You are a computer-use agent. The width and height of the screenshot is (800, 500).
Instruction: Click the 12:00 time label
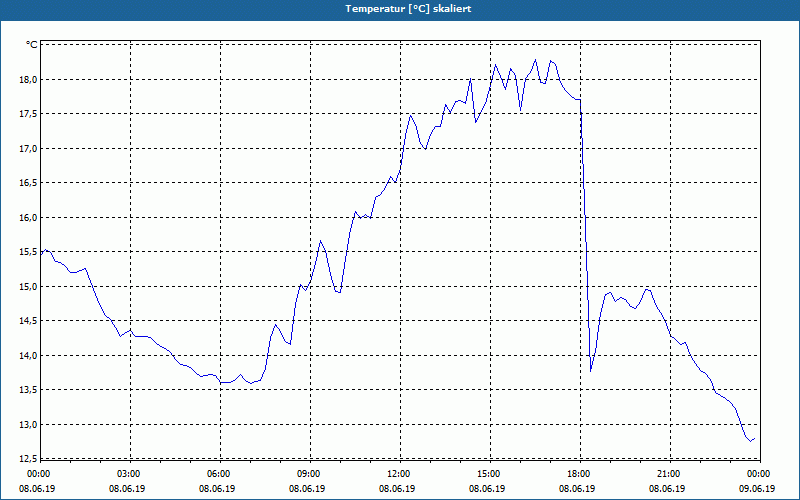click(x=400, y=474)
